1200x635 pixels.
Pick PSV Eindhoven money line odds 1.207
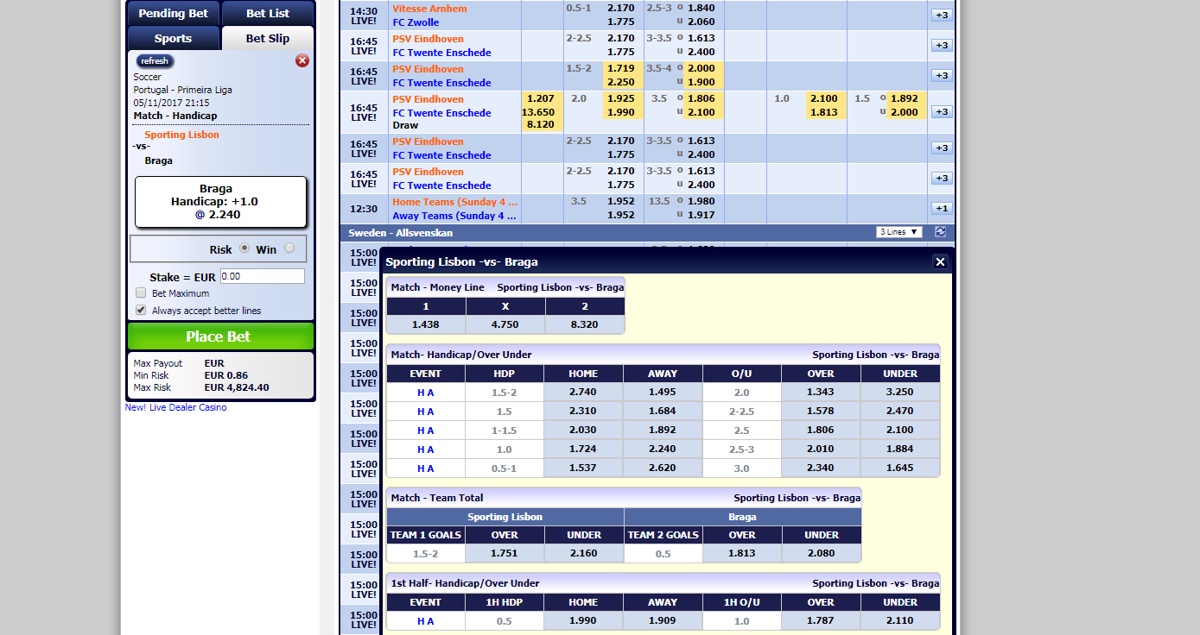click(540, 99)
